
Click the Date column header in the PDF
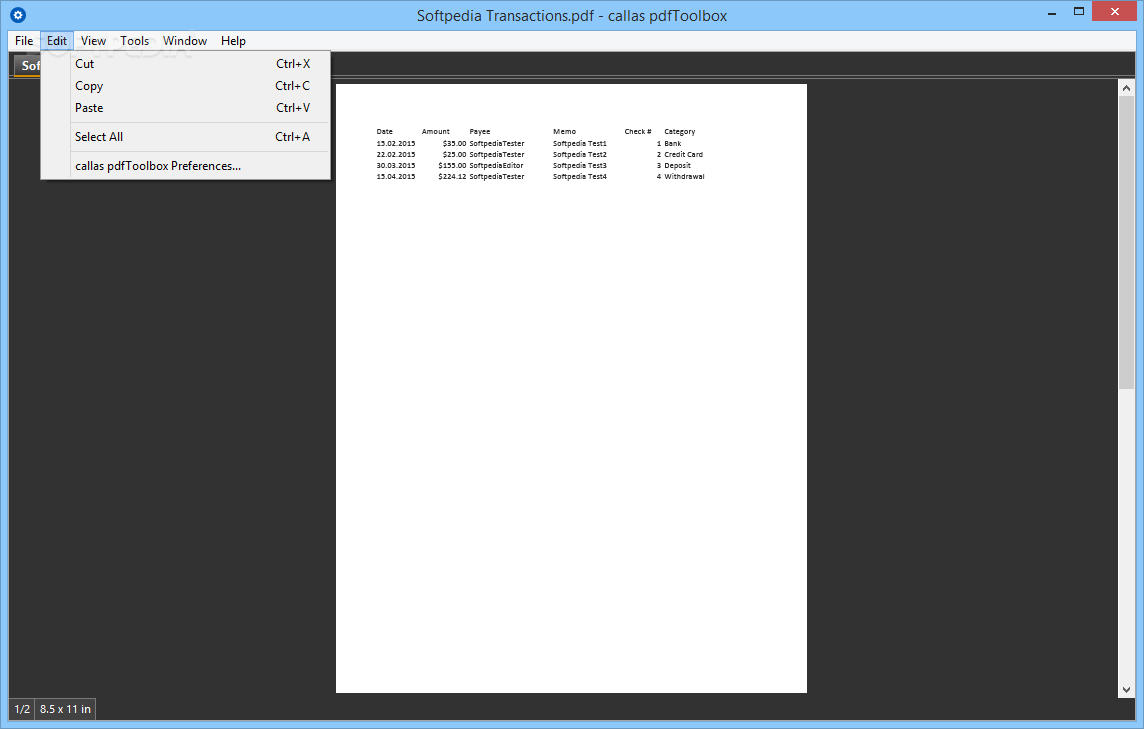(384, 132)
